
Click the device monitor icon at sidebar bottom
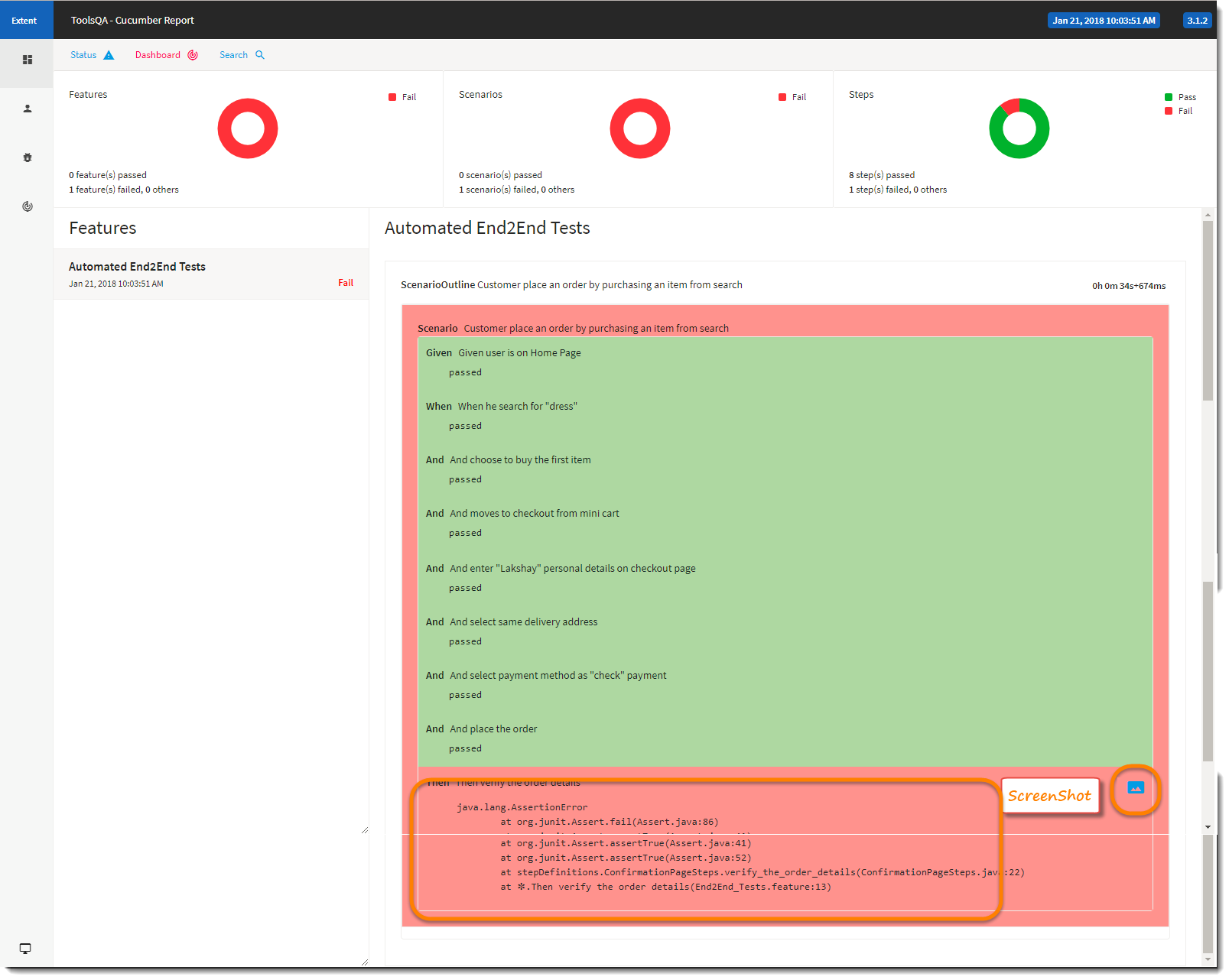24,948
